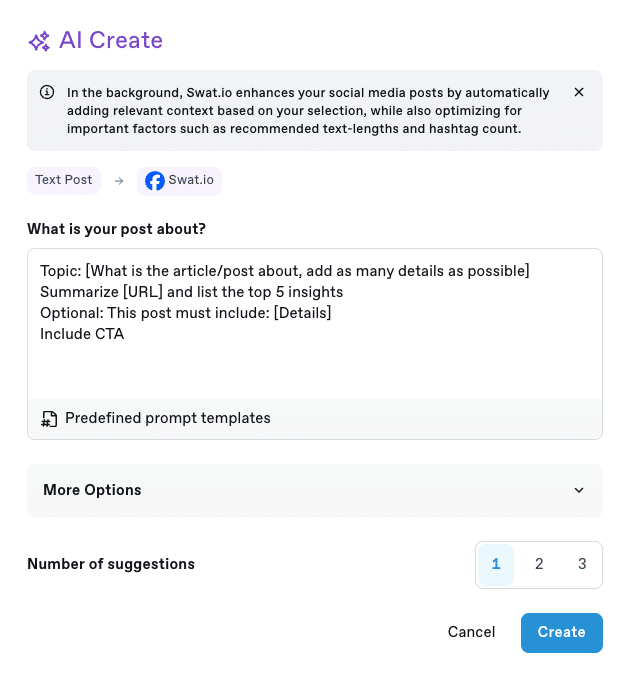This screenshot has height=679, width=632.
Task: Select 3 suggestions
Action: [582, 564]
